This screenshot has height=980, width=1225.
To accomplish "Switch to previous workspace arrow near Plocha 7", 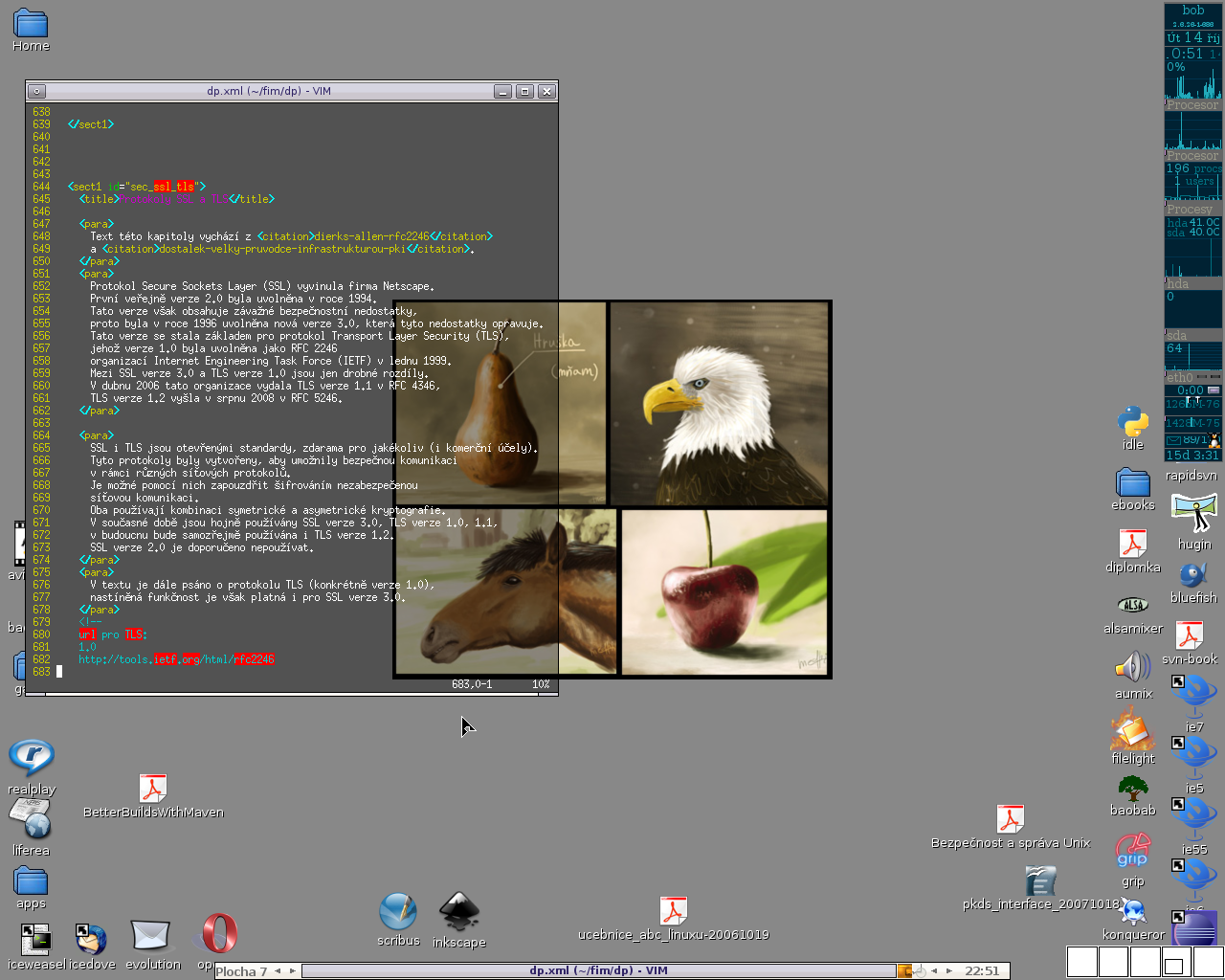I will (278, 970).
